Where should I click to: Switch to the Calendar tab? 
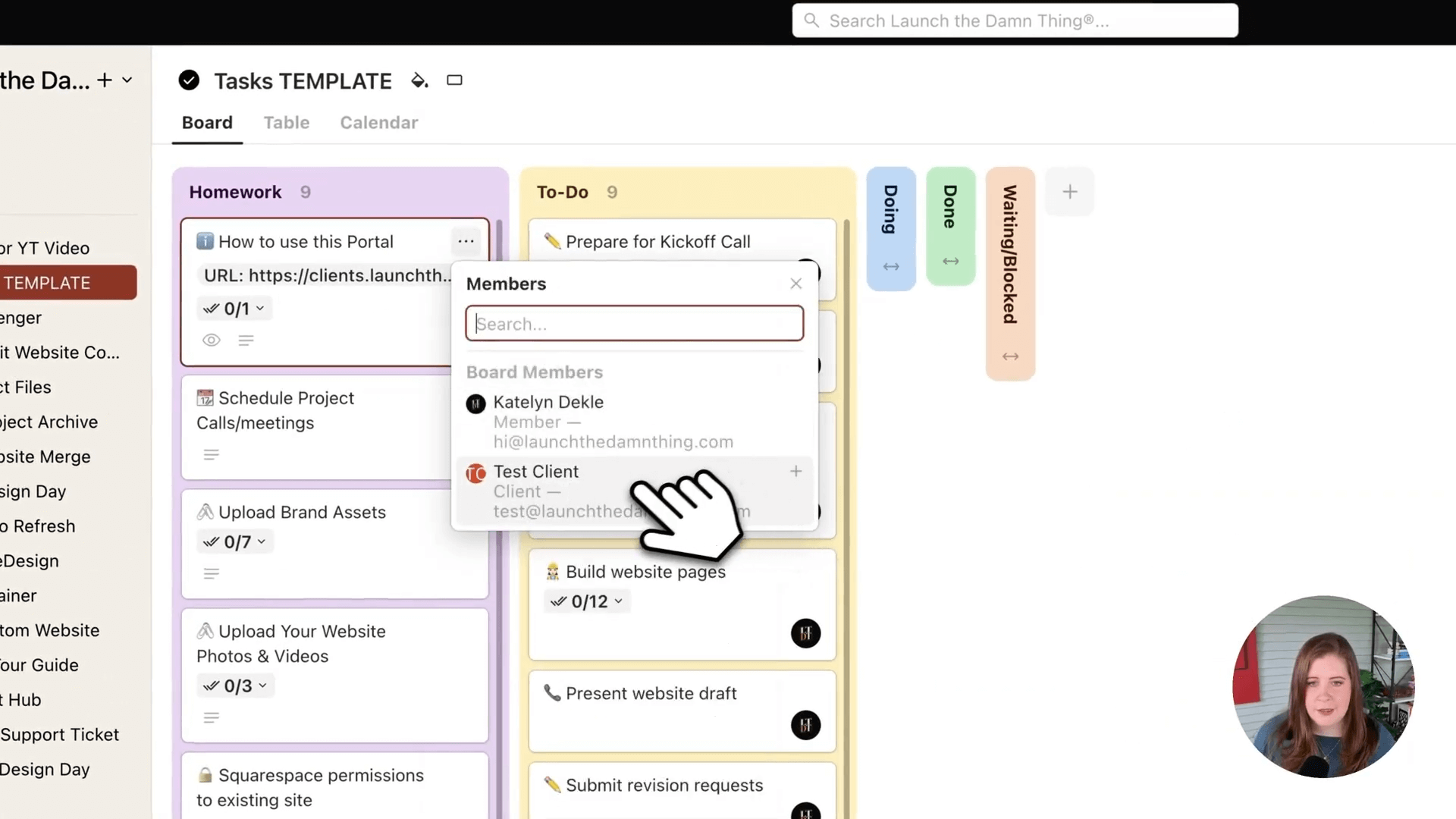[x=378, y=123]
